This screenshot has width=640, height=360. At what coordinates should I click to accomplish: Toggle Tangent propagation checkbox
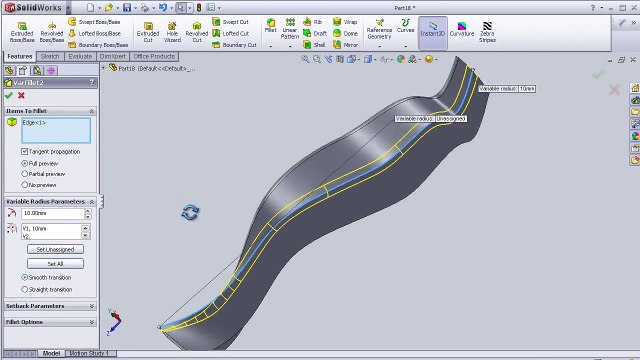point(24,151)
